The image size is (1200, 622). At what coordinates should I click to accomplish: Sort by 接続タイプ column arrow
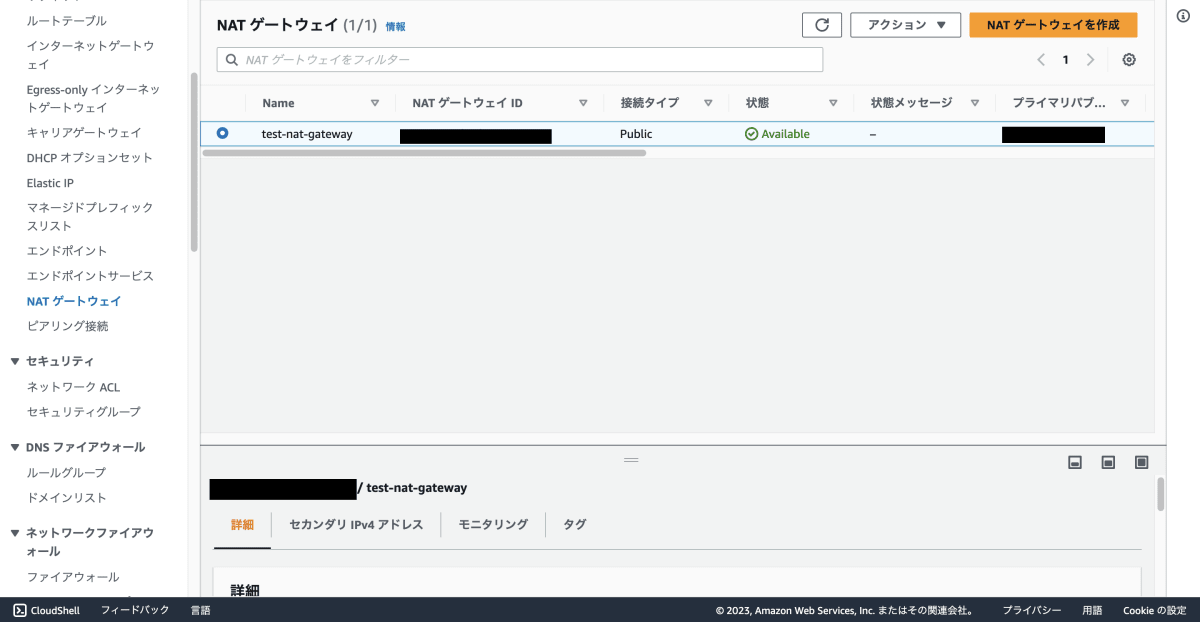(708, 103)
